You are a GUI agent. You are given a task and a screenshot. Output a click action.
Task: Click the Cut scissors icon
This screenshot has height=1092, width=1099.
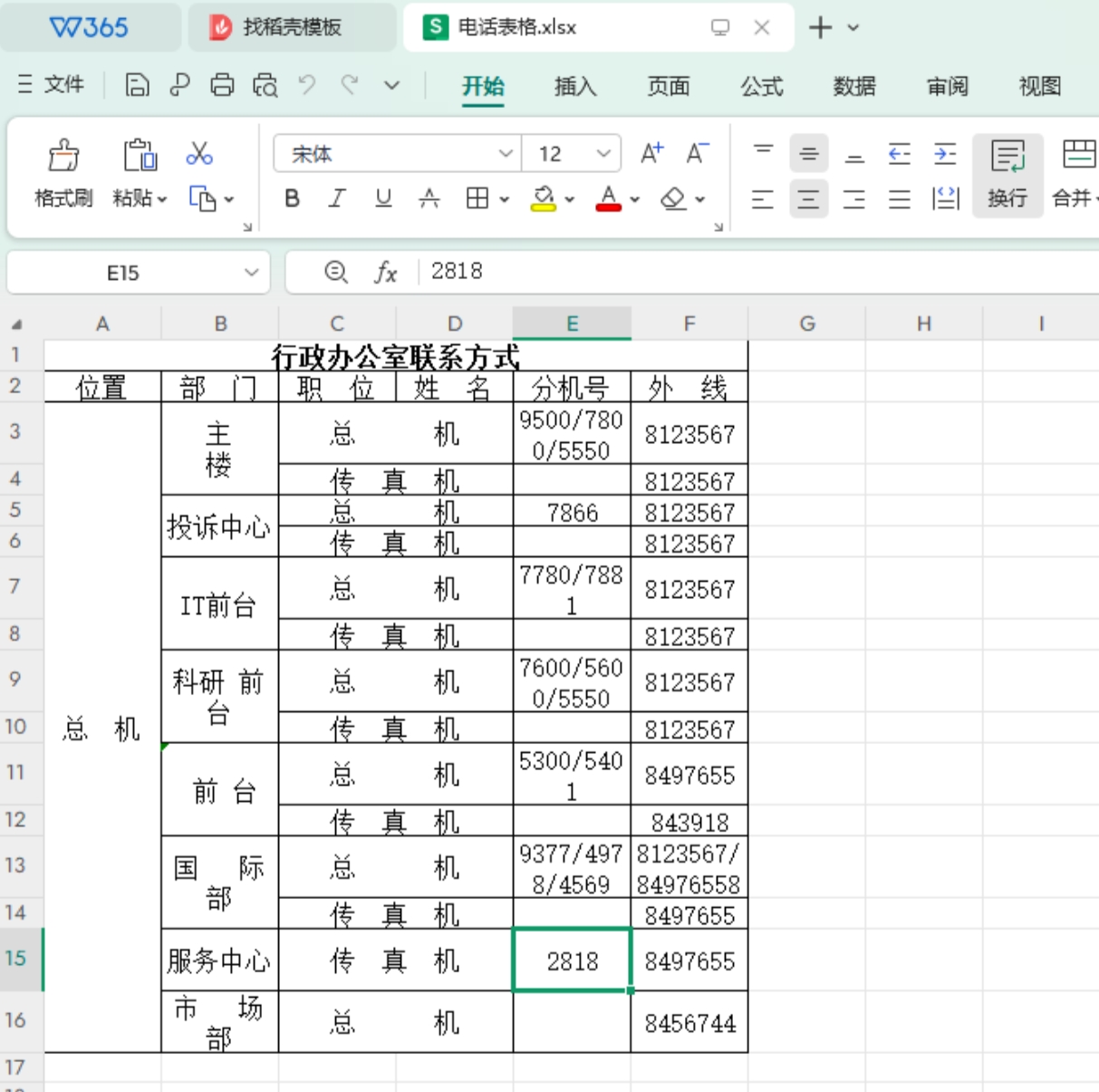pyautogui.click(x=199, y=153)
